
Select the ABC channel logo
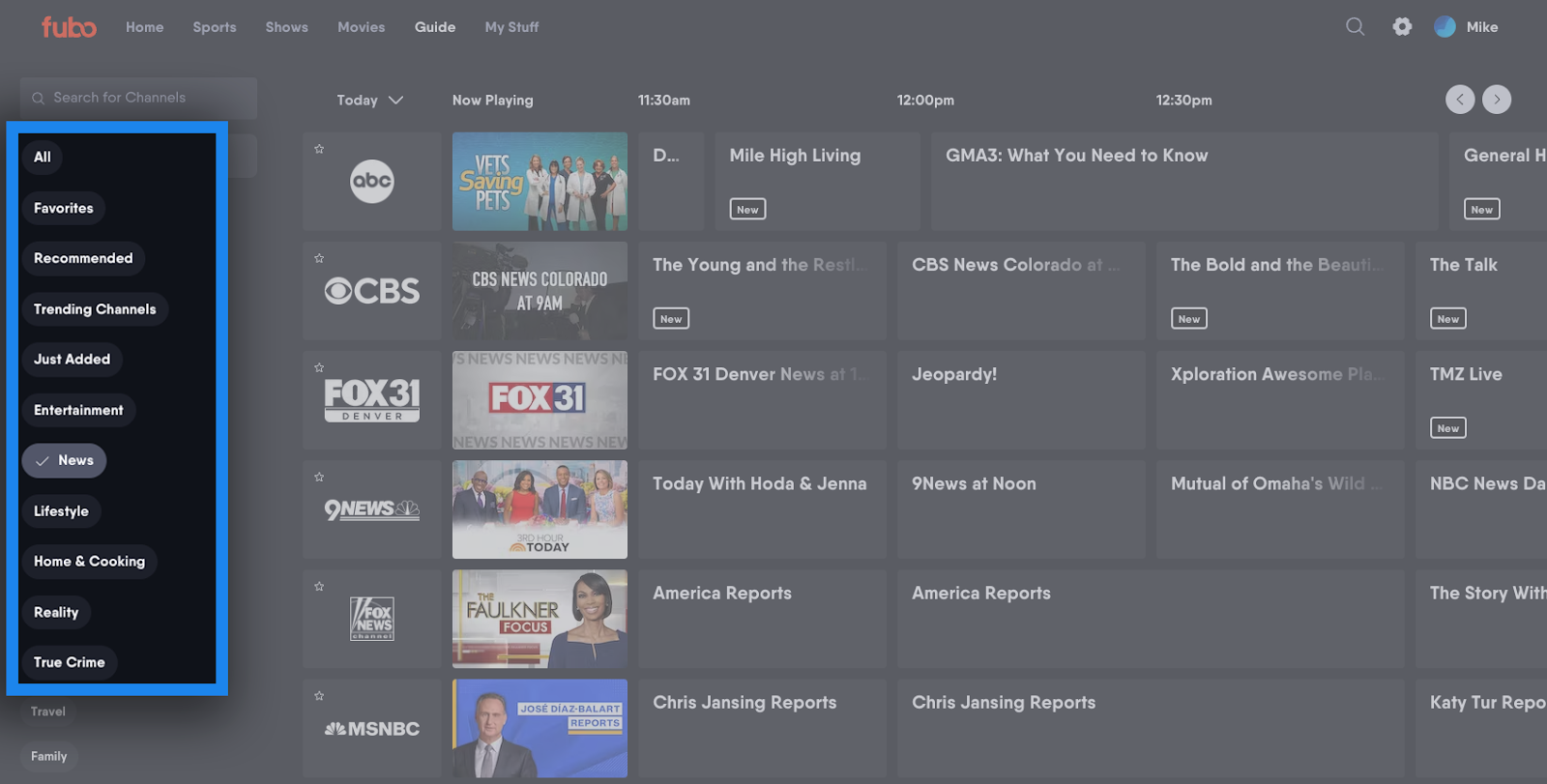372,182
